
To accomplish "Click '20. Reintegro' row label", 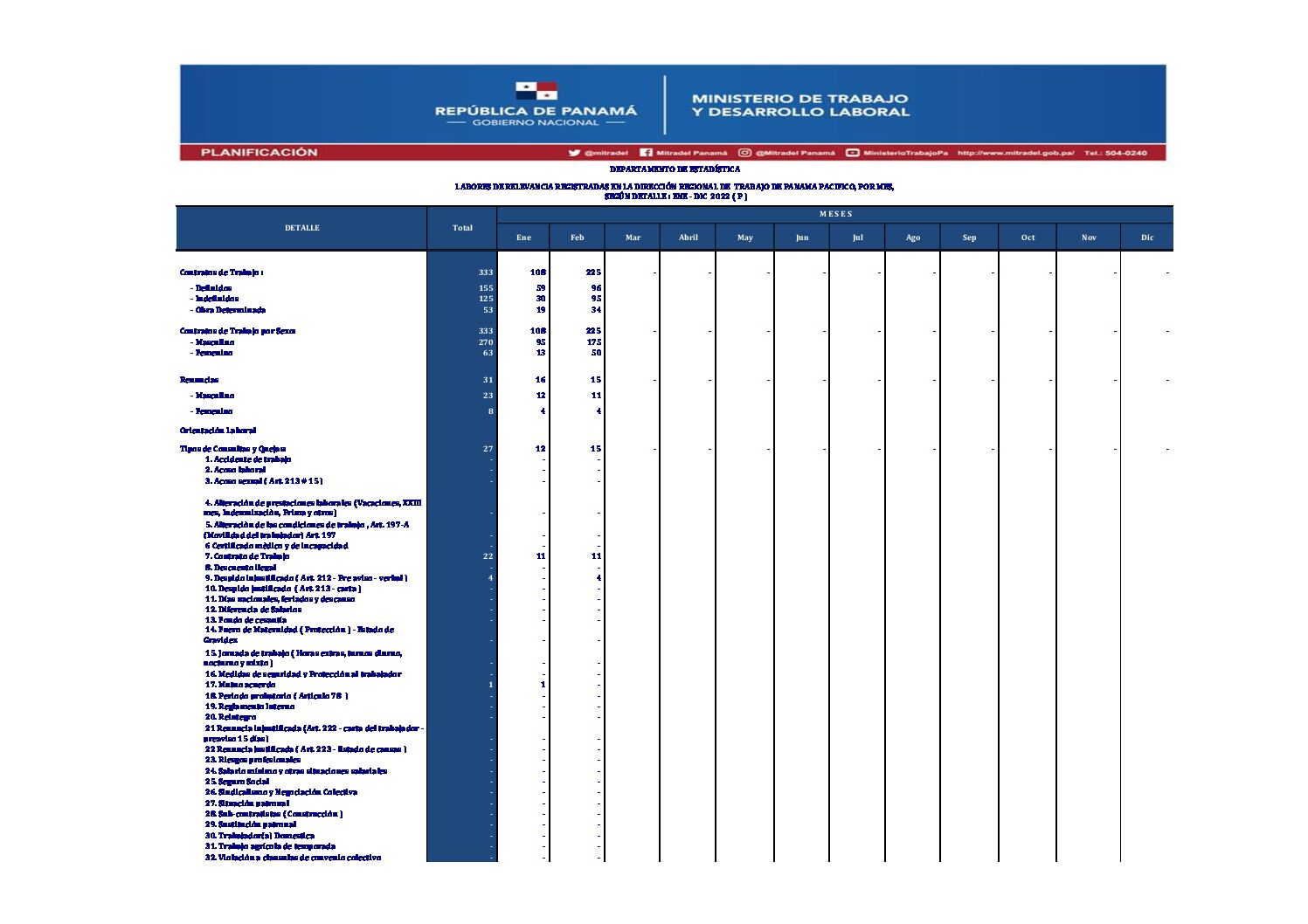I will pyautogui.click(x=231, y=717).
